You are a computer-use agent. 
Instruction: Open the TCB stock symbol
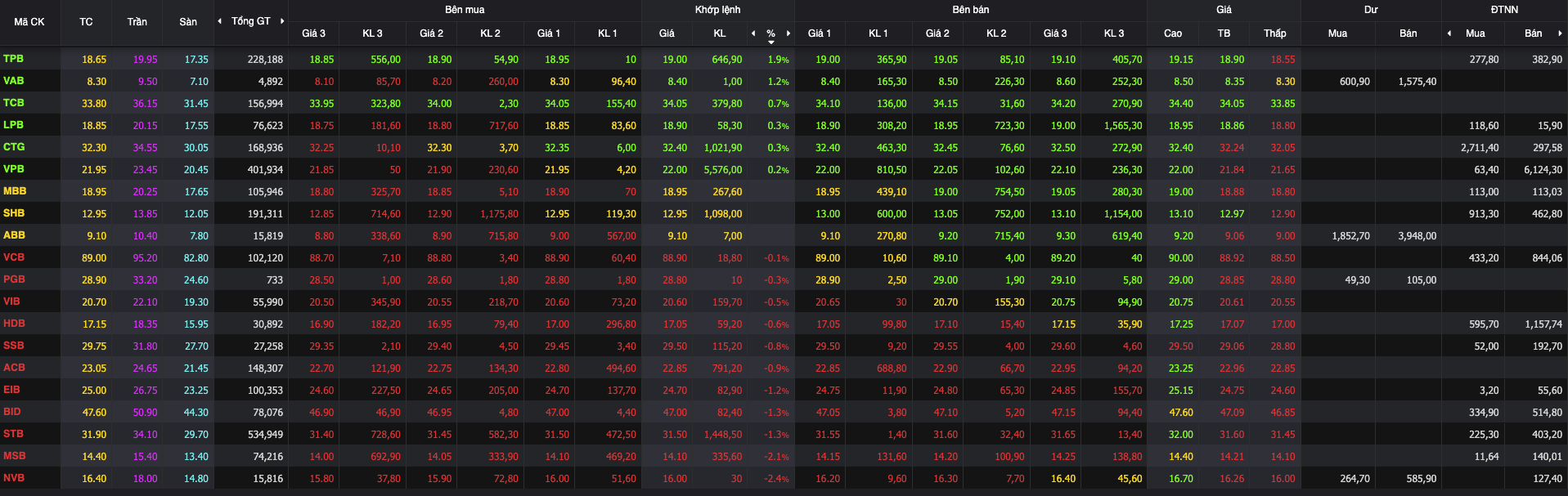[14, 103]
